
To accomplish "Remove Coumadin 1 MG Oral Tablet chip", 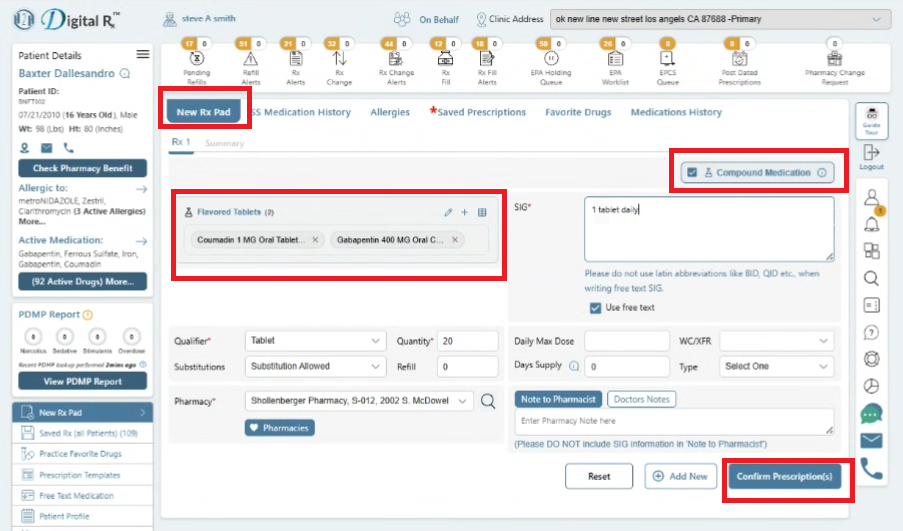I will tap(315, 240).
